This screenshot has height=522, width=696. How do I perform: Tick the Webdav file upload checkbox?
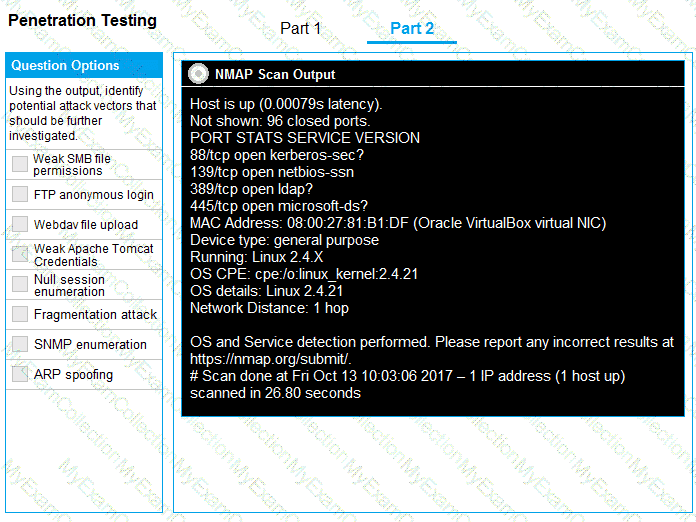(20, 224)
